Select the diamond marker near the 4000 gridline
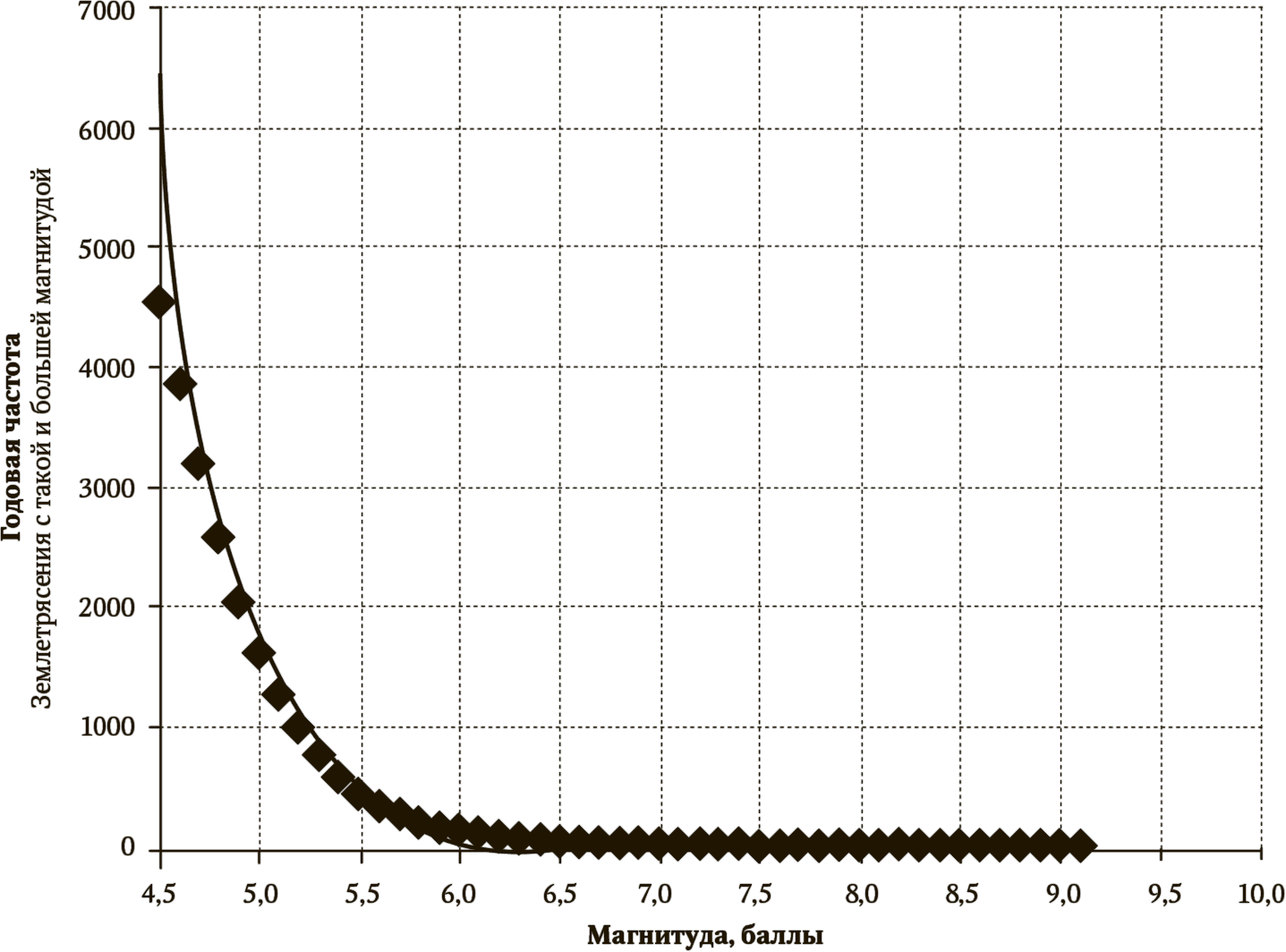 tap(180, 385)
